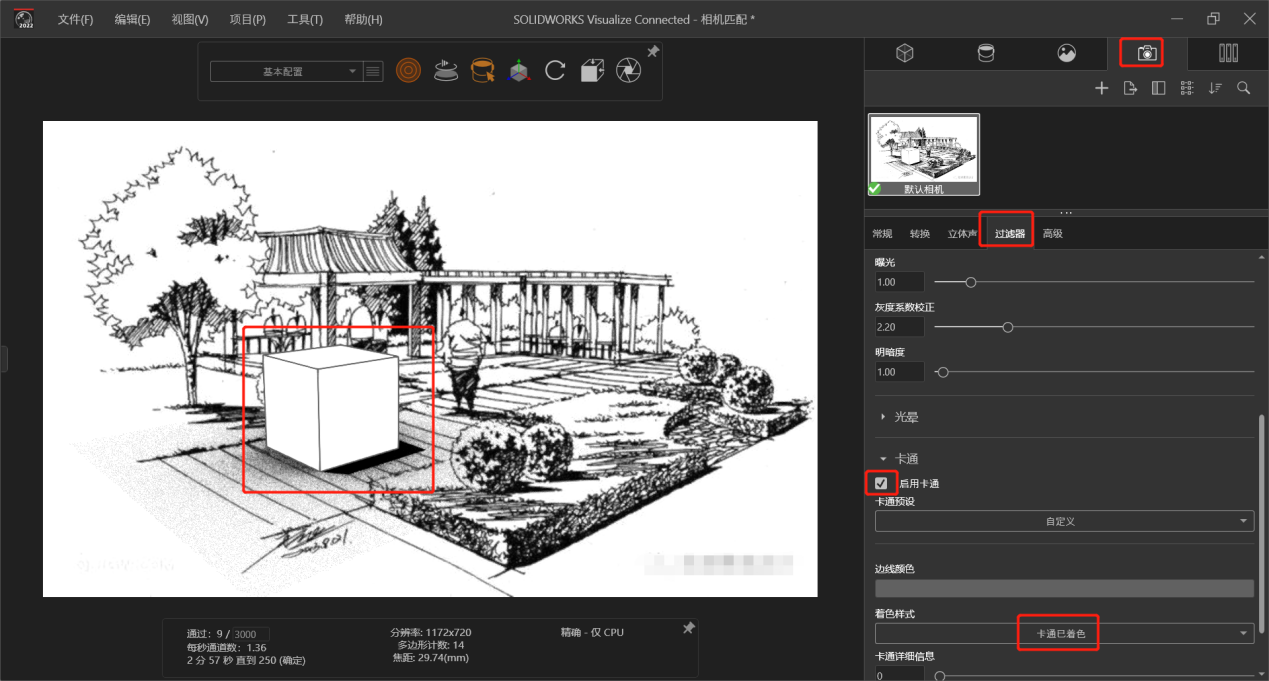Viewport: 1269px width, 681px height.
Task: Open the Scenes tab image icon
Action: click(1067, 54)
